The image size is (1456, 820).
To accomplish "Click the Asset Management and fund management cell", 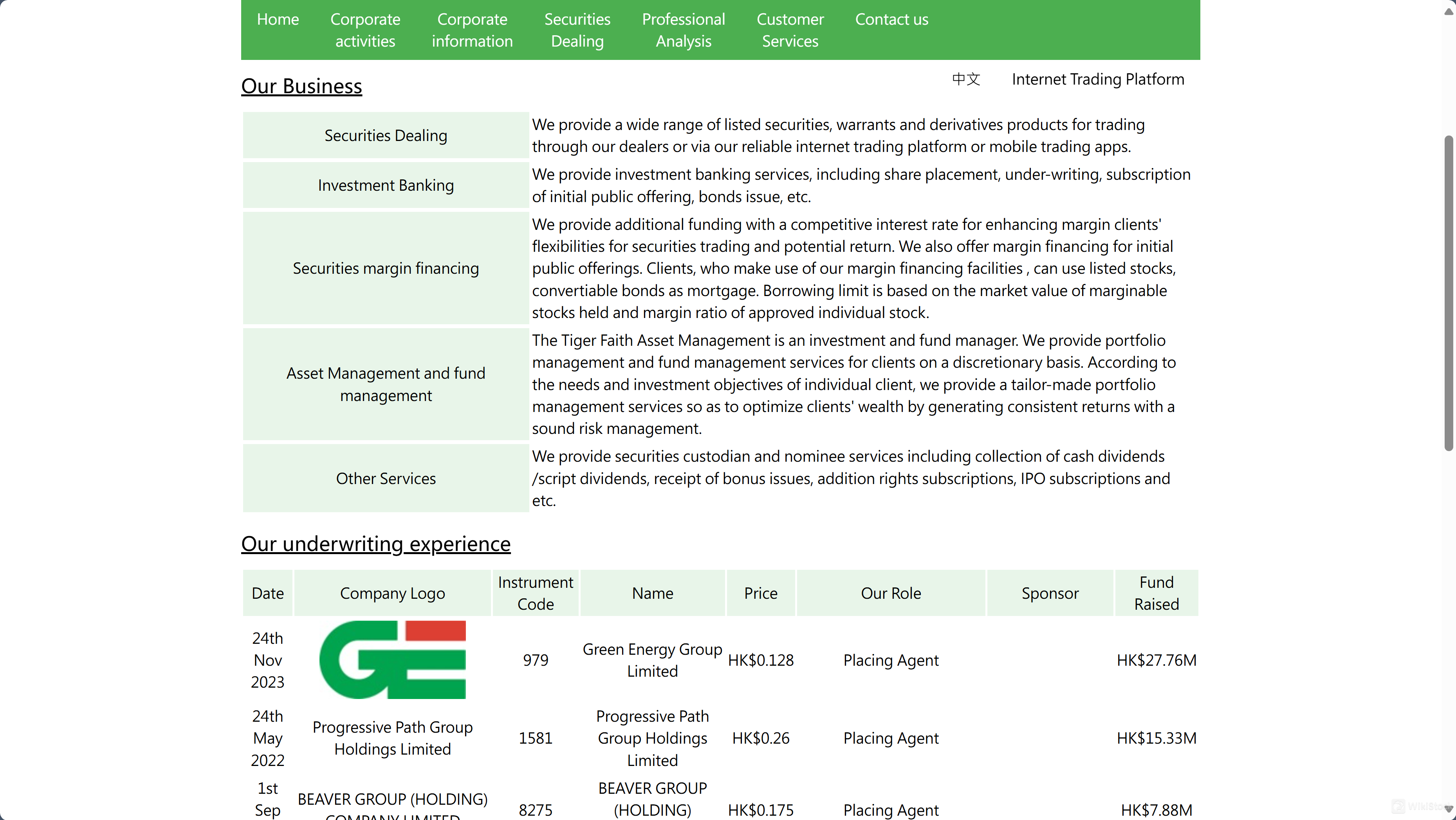I will pyautogui.click(x=385, y=384).
